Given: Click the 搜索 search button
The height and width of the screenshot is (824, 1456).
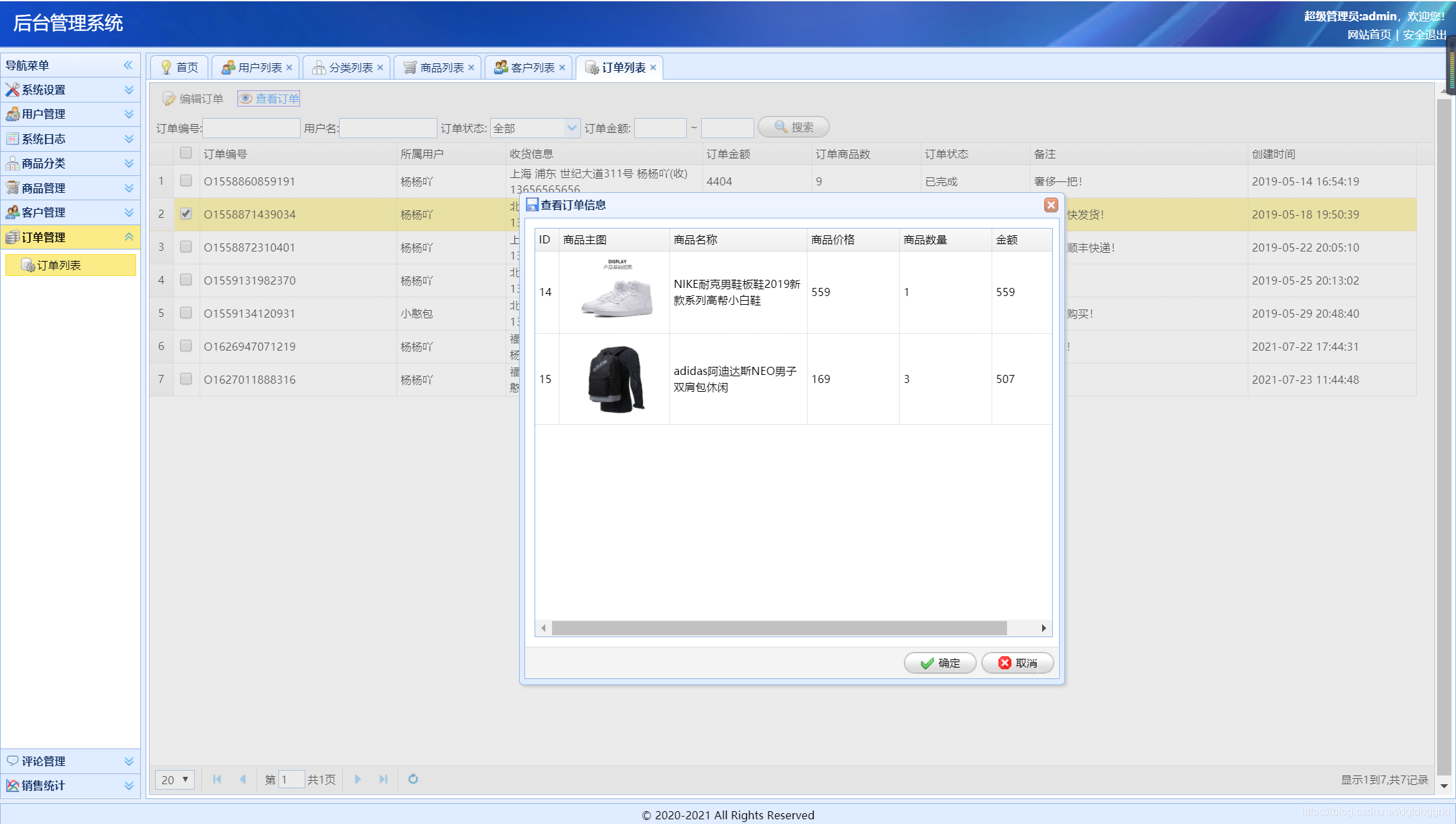Looking at the screenshot, I should pos(794,127).
